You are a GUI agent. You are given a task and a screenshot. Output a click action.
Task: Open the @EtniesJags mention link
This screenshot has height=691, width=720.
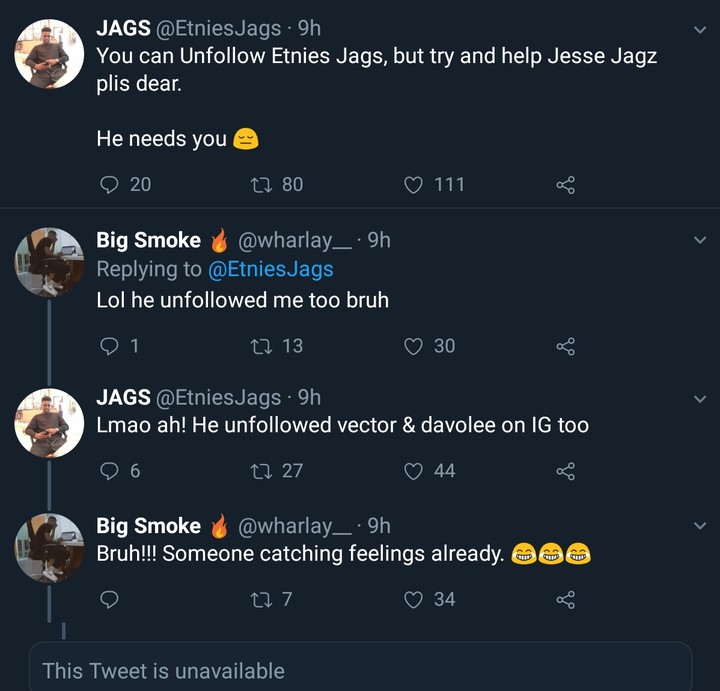click(x=270, y=269)
